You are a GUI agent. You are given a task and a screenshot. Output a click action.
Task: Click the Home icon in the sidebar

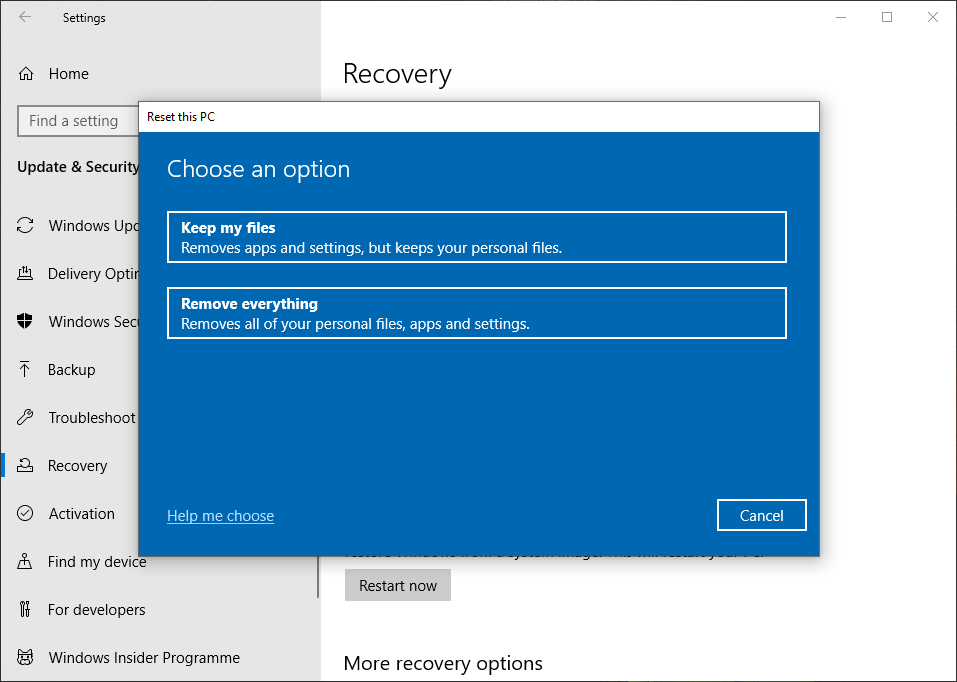pos(25,73)
